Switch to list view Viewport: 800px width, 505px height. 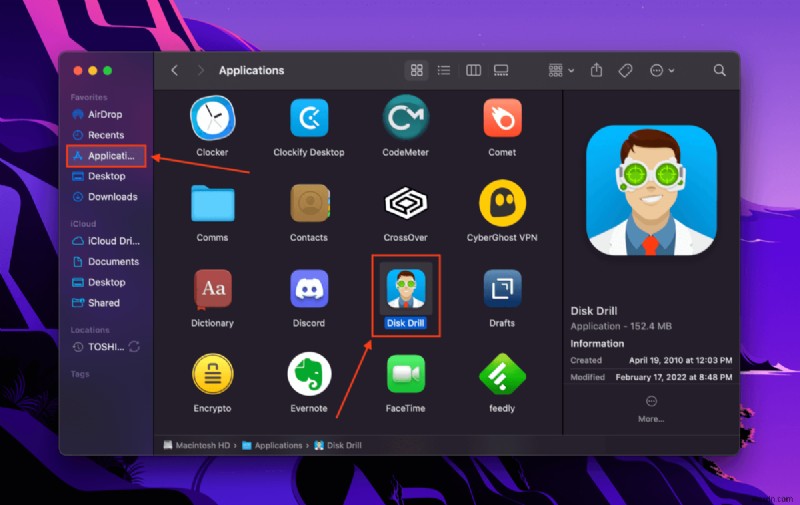tap(444, 70)
